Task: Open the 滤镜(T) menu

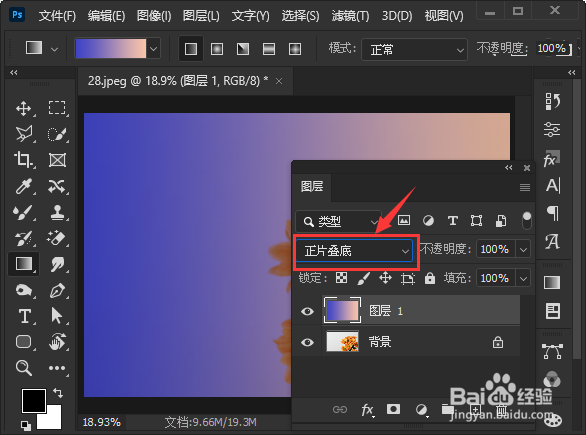Action: point(350,16)
